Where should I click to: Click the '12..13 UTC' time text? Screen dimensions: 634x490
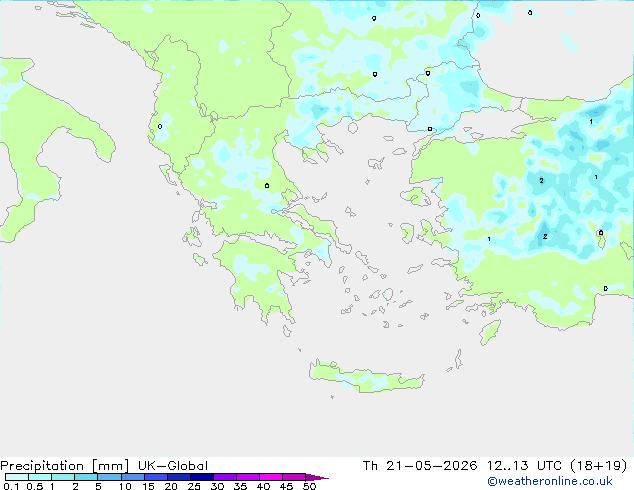[524, 466]
